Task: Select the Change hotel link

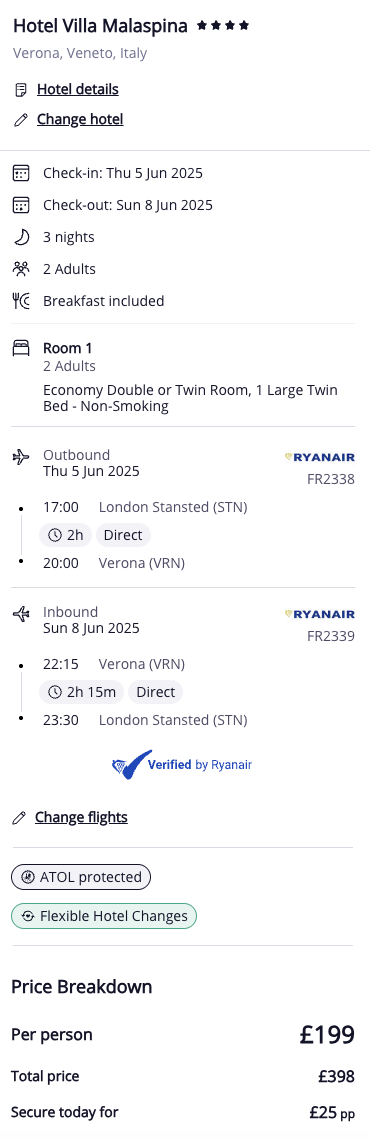Action: 80,119
